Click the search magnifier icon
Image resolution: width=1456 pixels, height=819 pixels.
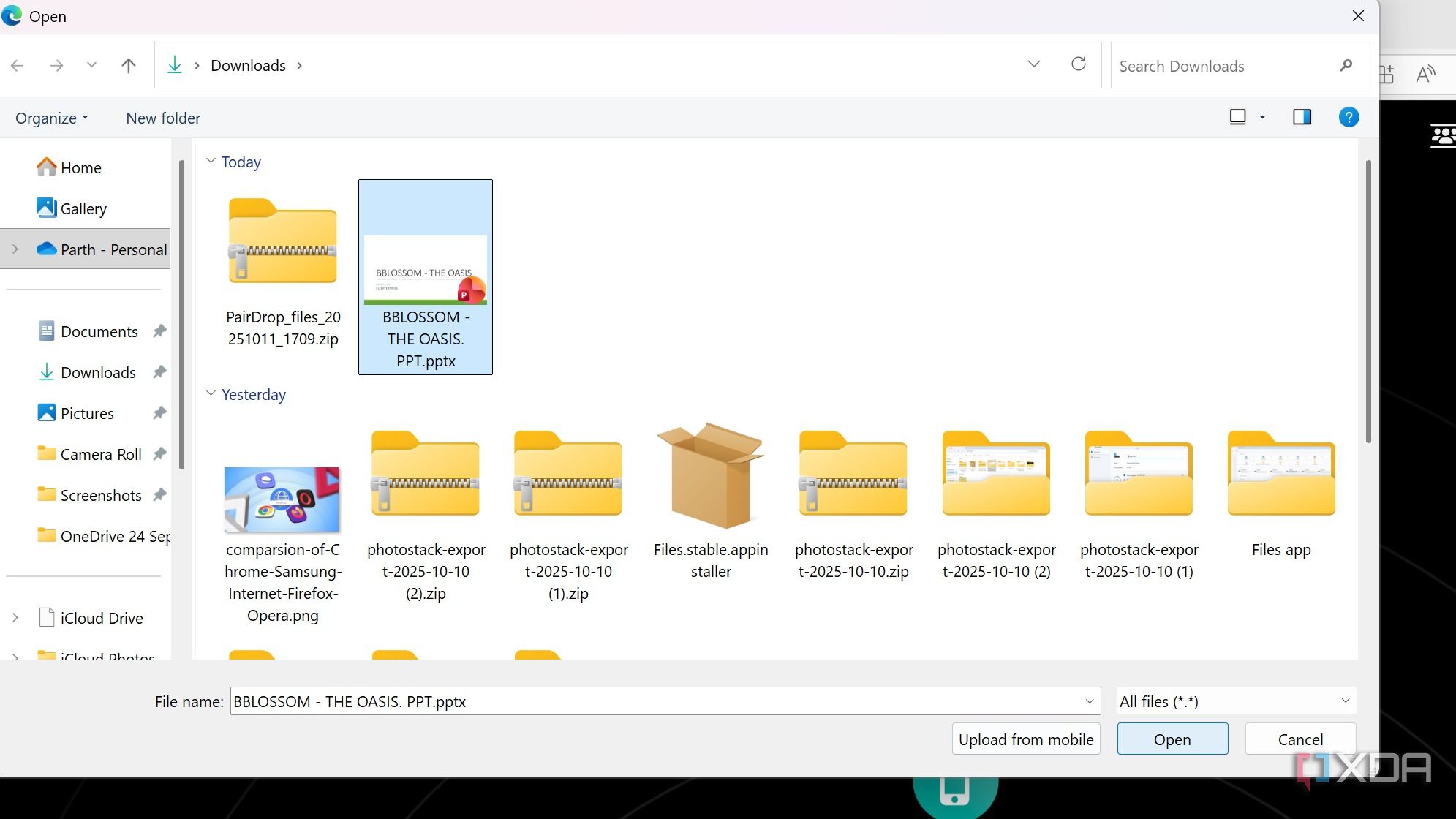pyautogui.click(x=1346, y=66)
